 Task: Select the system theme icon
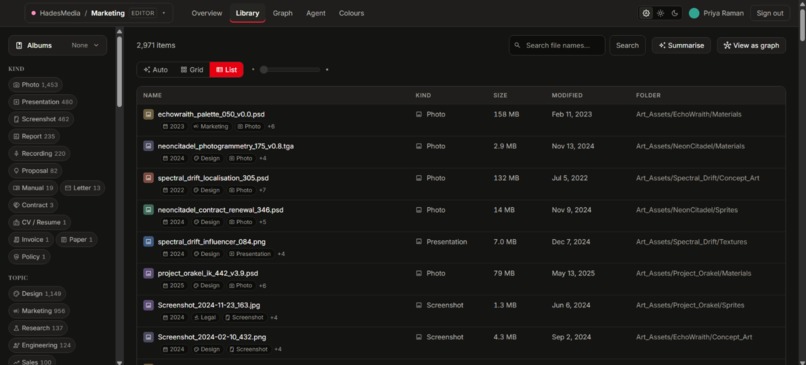pos(646,13)
